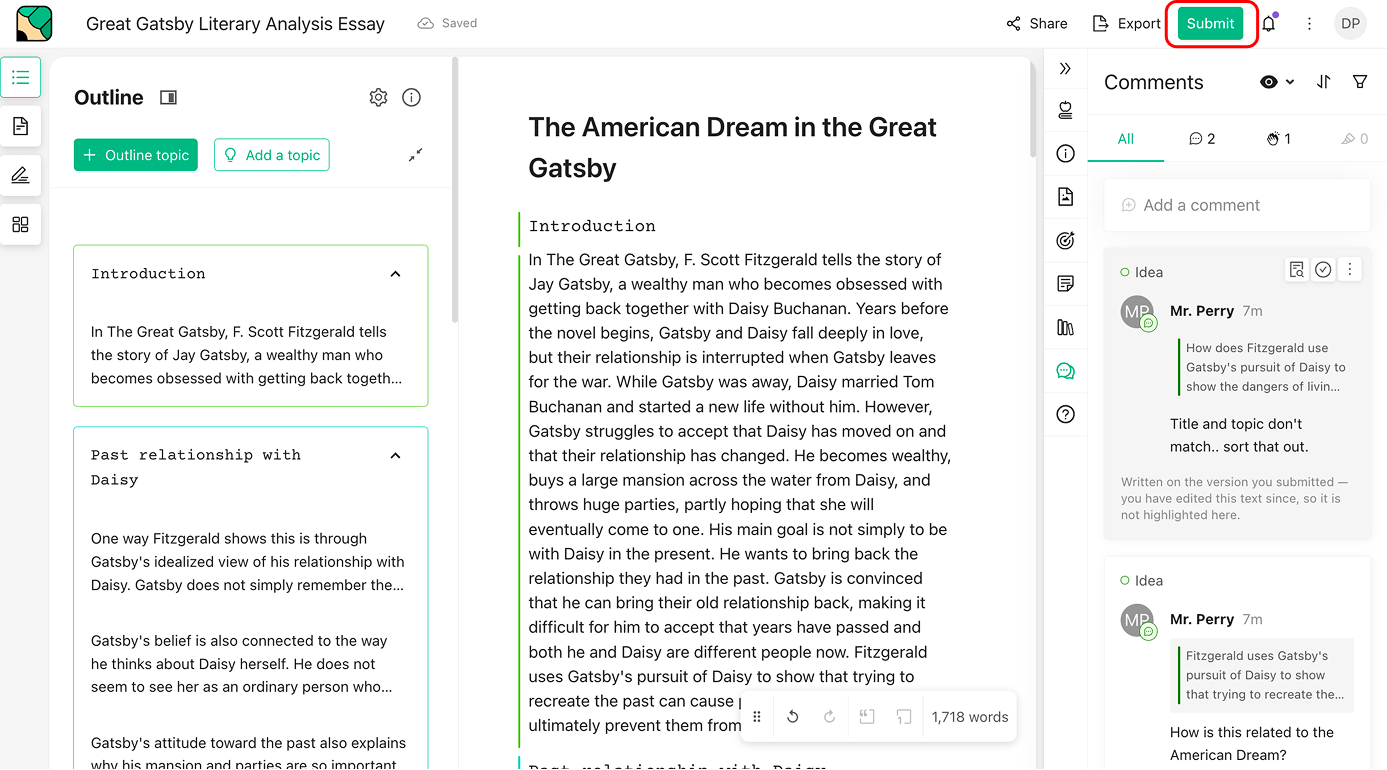Viewport: 1387px width, 770px height.
Task: Open the help question mark icon
Action: [x=1065, y=414]
